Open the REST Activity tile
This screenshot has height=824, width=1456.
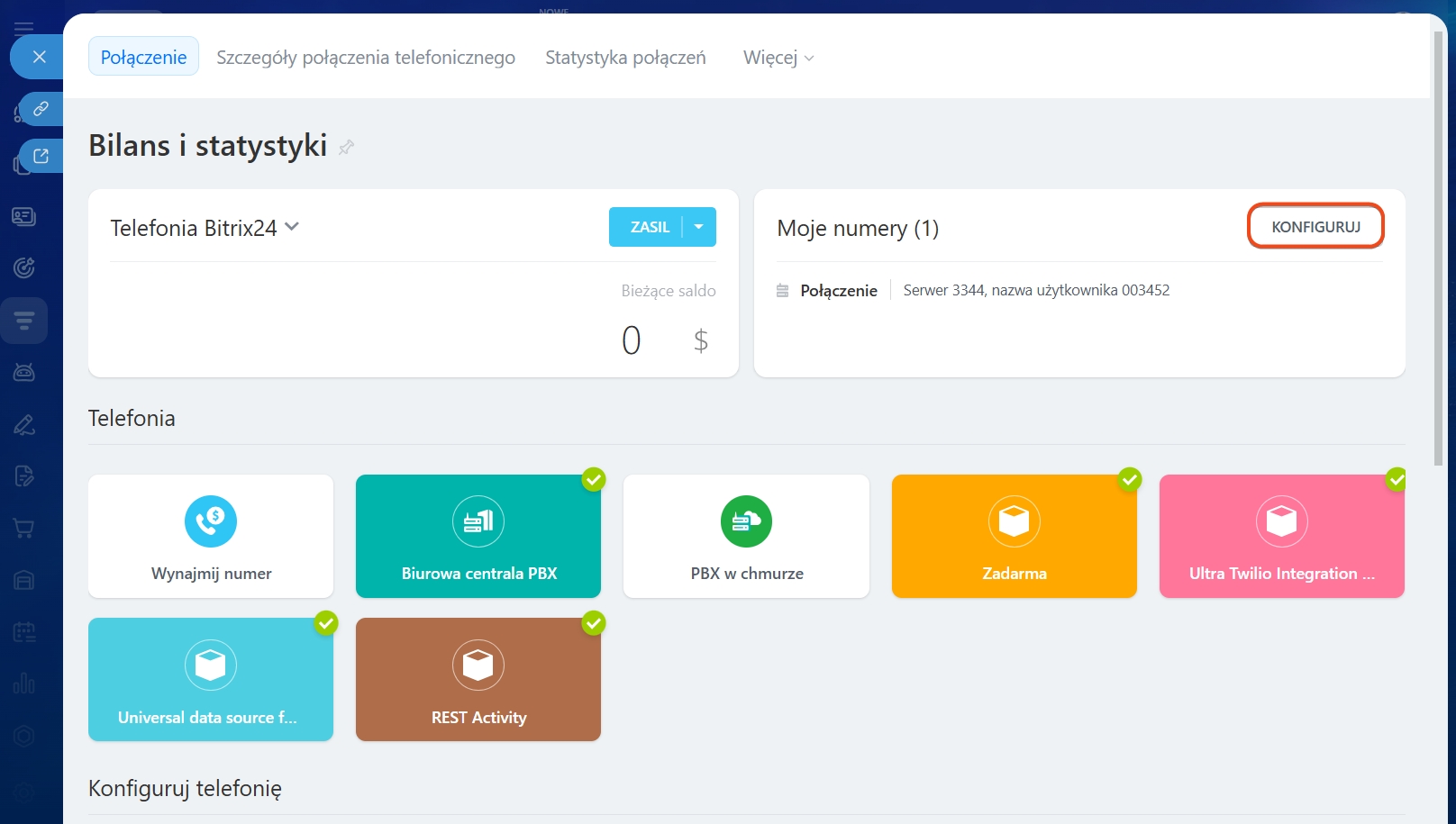tap(478, 680)
